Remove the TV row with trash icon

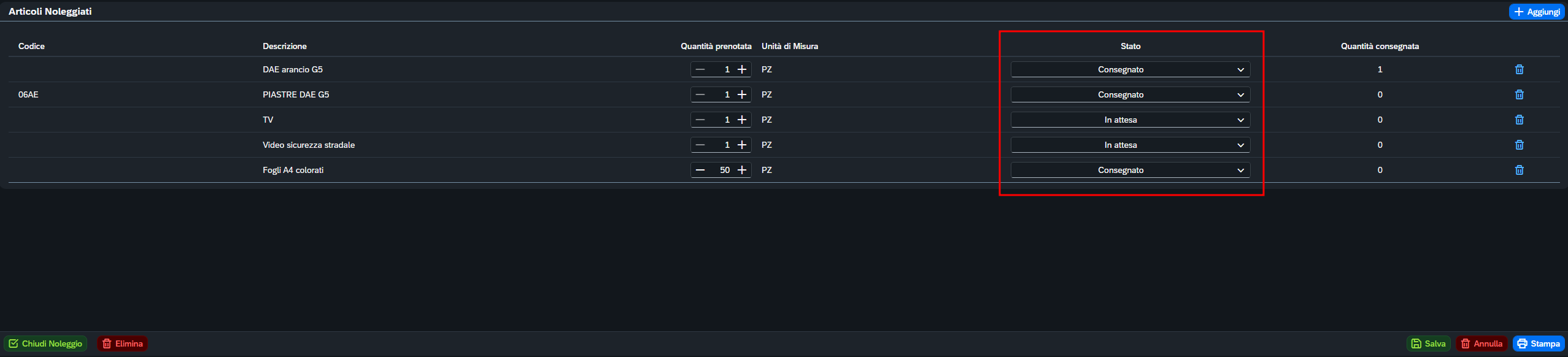[x=1519, y=120]
